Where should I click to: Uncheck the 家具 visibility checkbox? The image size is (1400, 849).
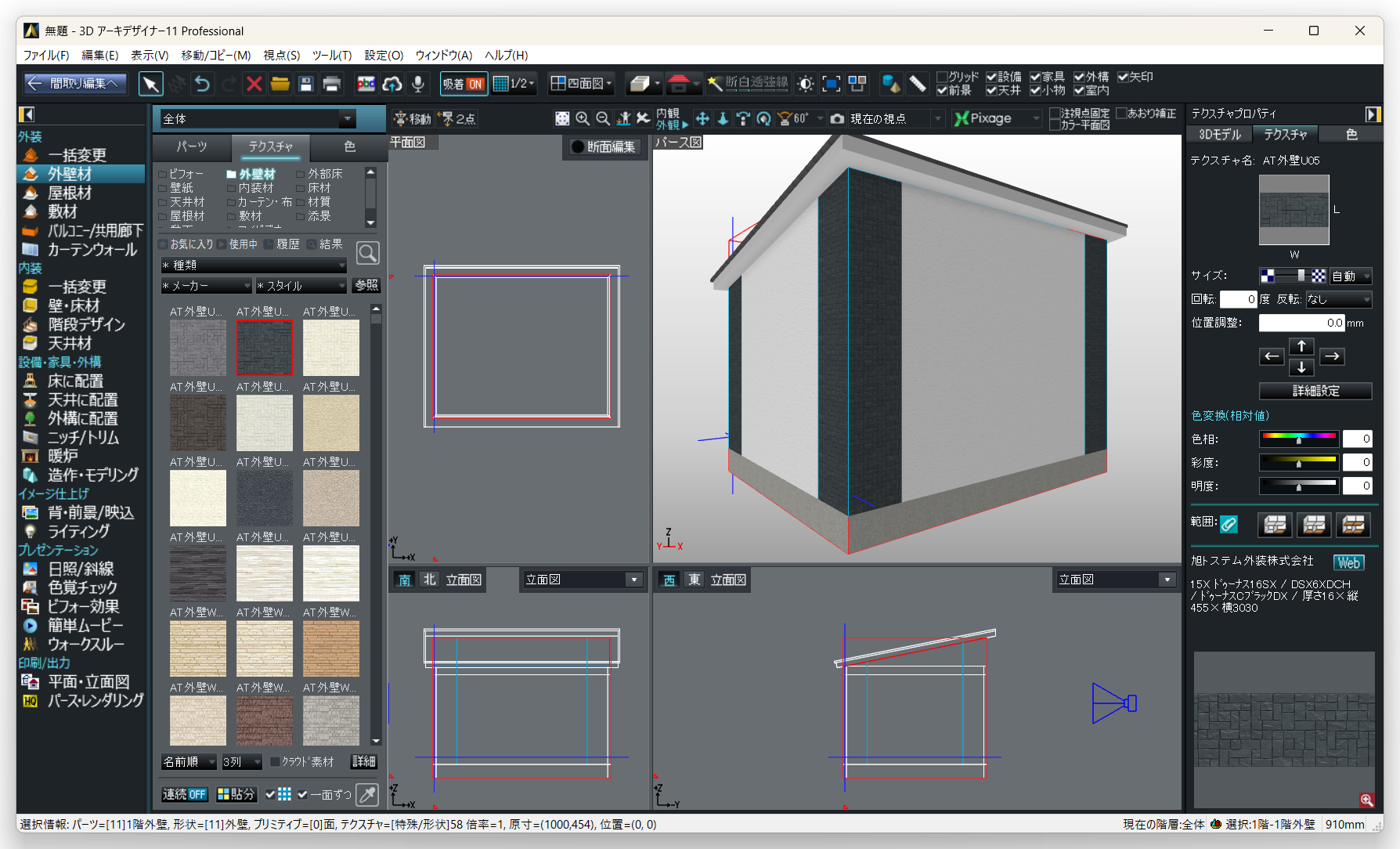pos(1035,77)
